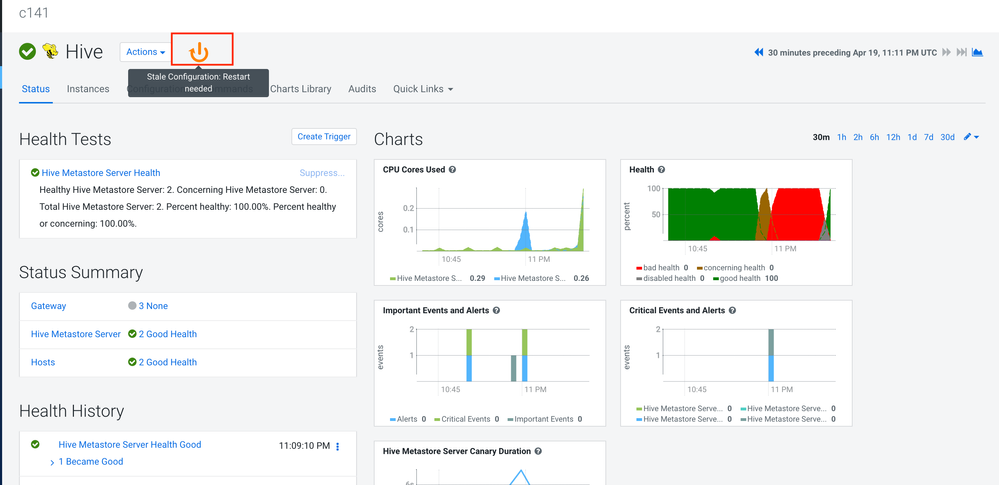Viewport: 999px width, 485px height.
Task: Expand the Quick Links menu
Action: (423, 89)
